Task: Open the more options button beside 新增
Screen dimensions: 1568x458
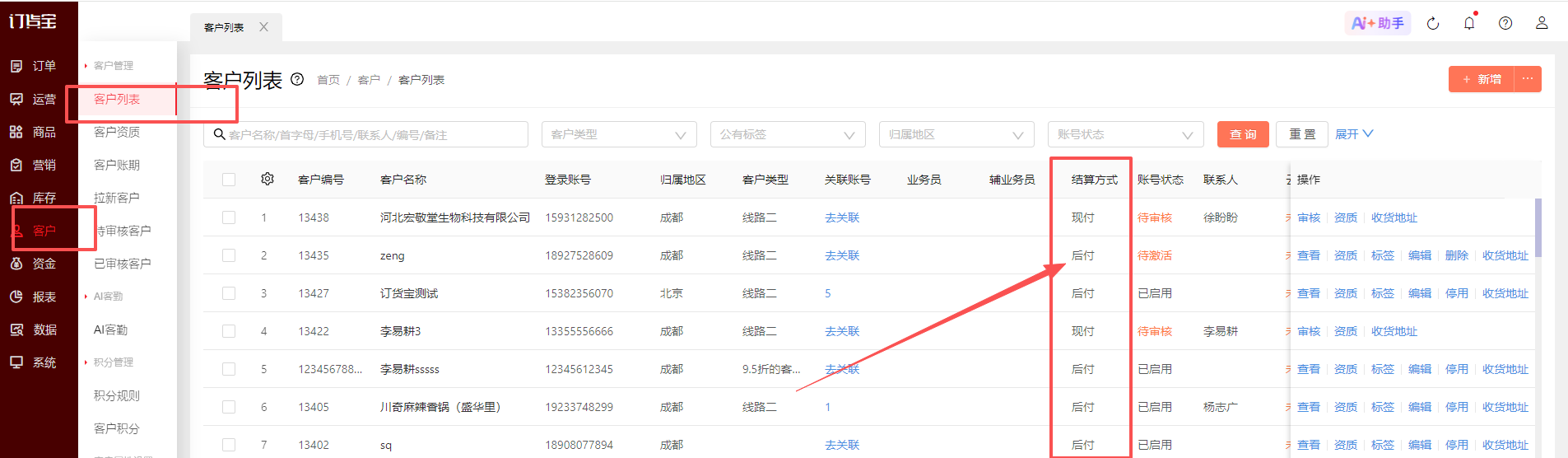Action: point(1528,79)
